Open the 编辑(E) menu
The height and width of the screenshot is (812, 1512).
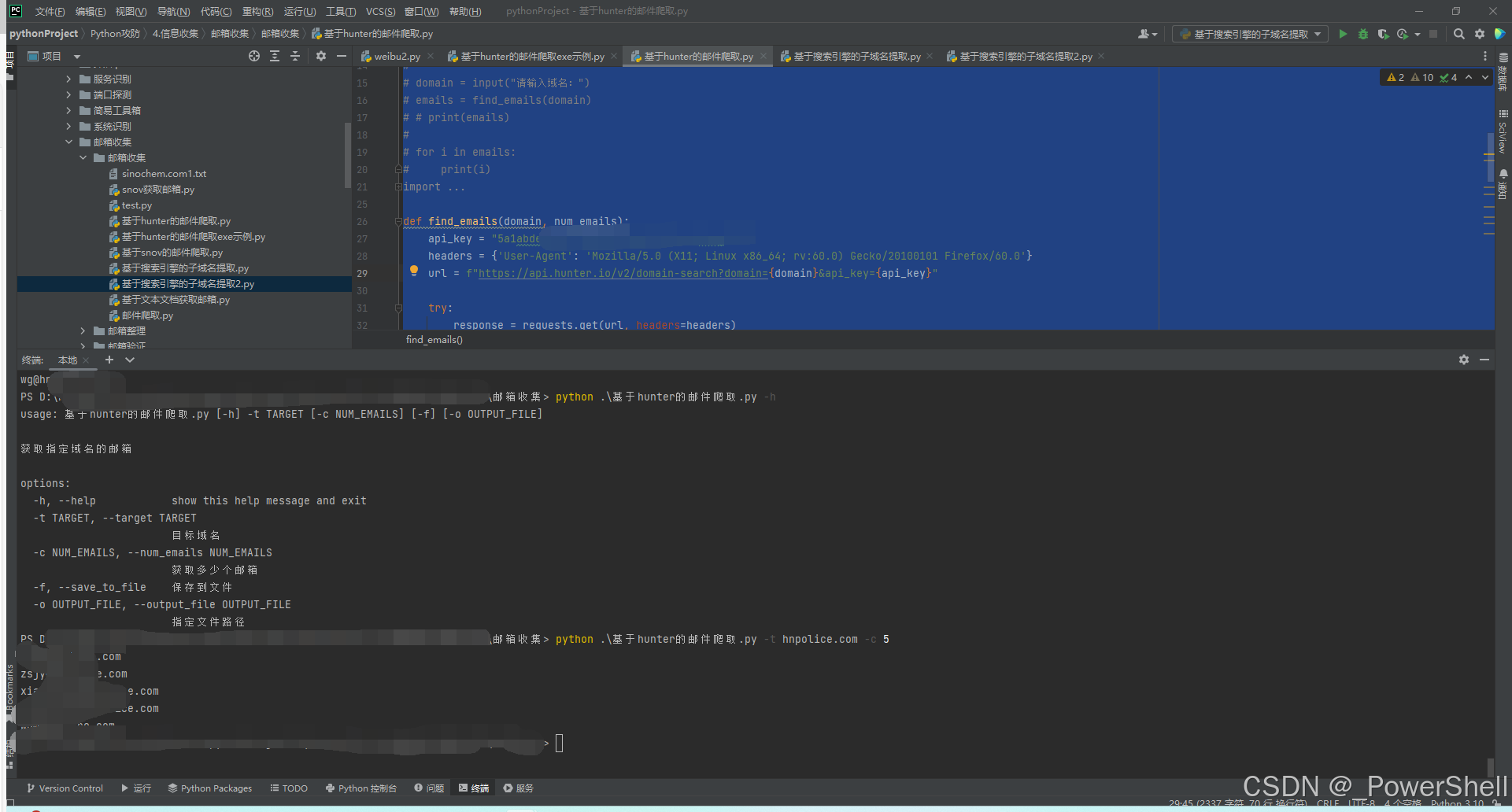pos(91,11)
